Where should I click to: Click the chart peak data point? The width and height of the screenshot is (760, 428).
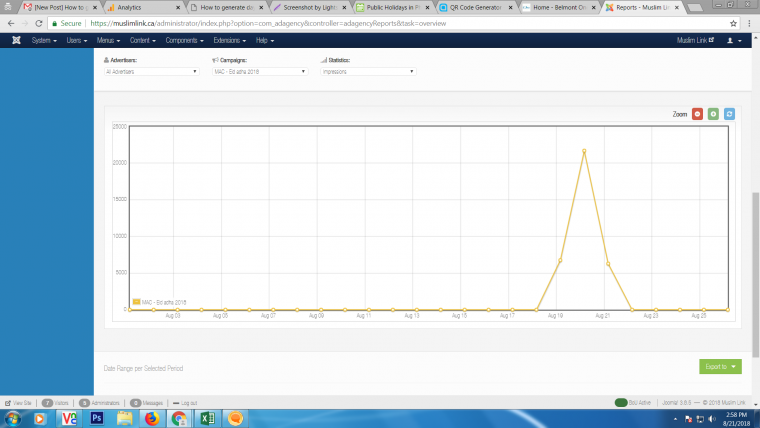[x=584, y=151]
